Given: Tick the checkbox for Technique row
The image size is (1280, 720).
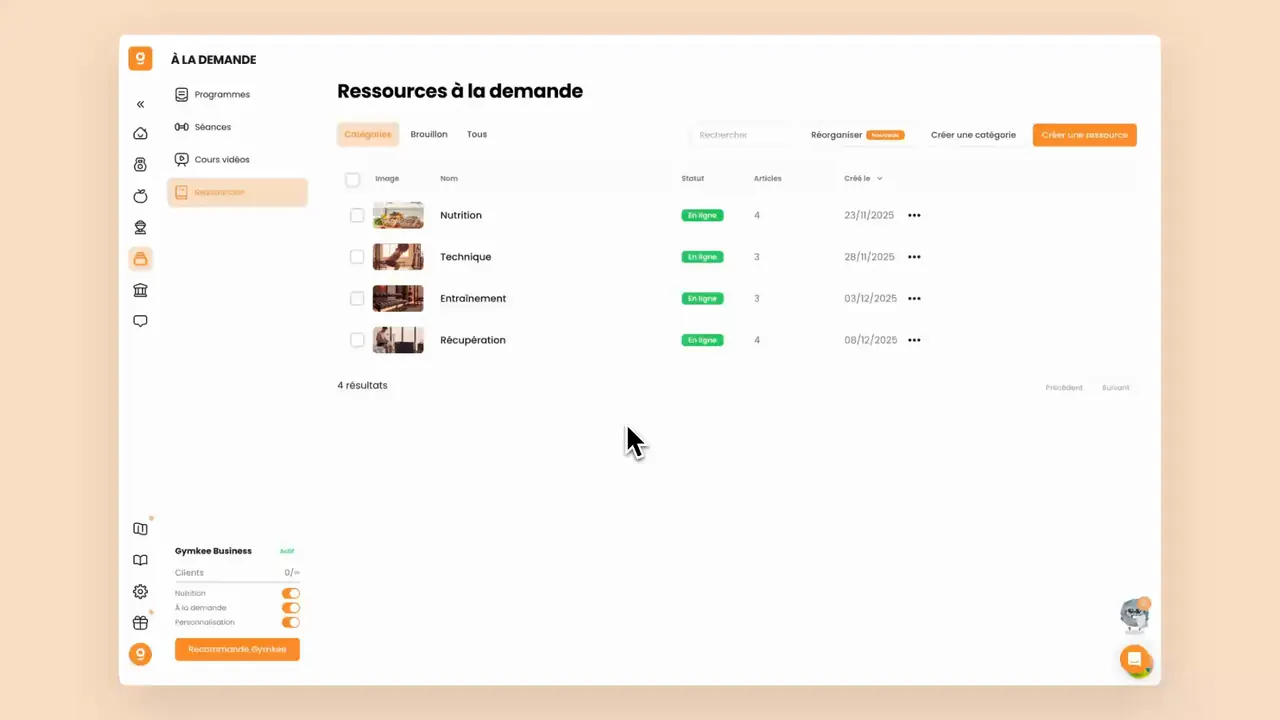Looking at the screenshot, I should [x=357, y=257].
